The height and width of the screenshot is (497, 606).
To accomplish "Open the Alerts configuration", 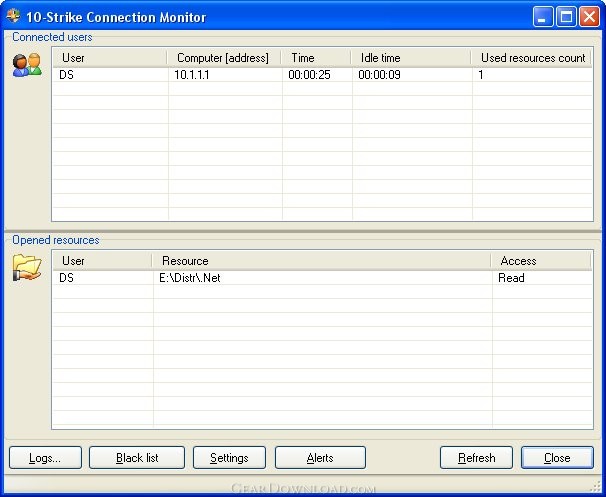I will [320, 458].
